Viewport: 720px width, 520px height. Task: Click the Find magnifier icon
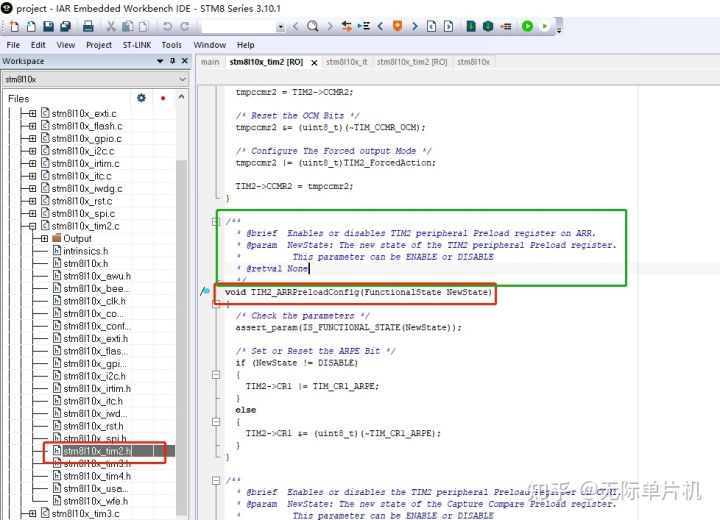(x=312, y=26)
